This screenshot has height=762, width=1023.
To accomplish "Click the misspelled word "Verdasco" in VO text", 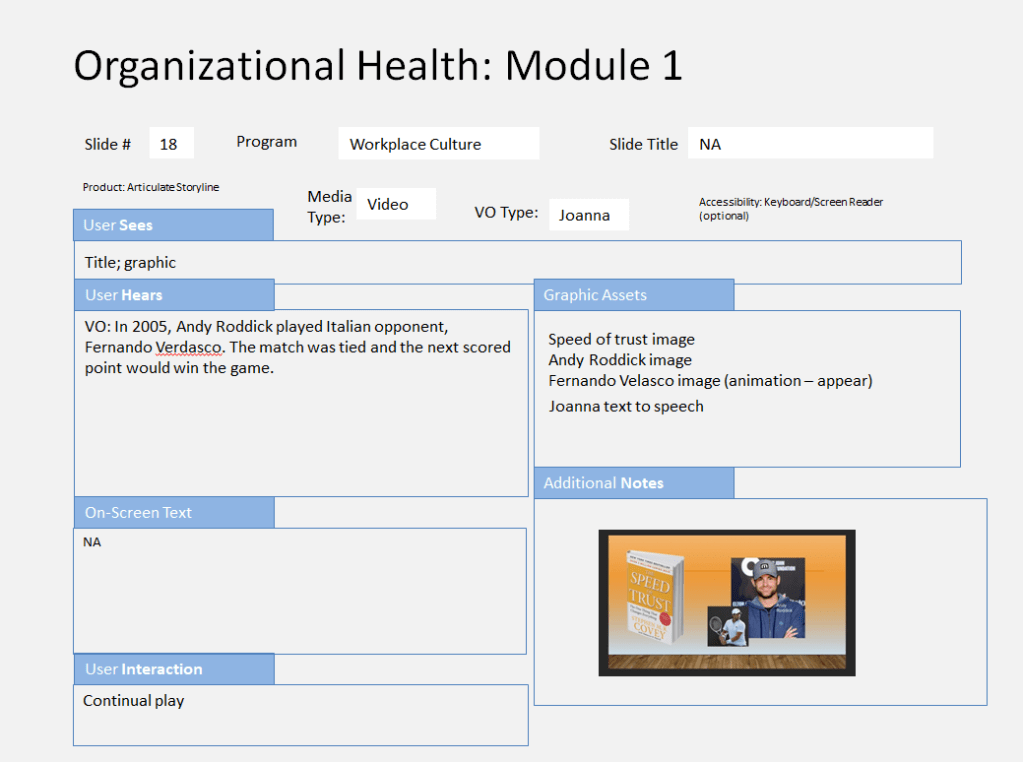I will coord(188,347).
